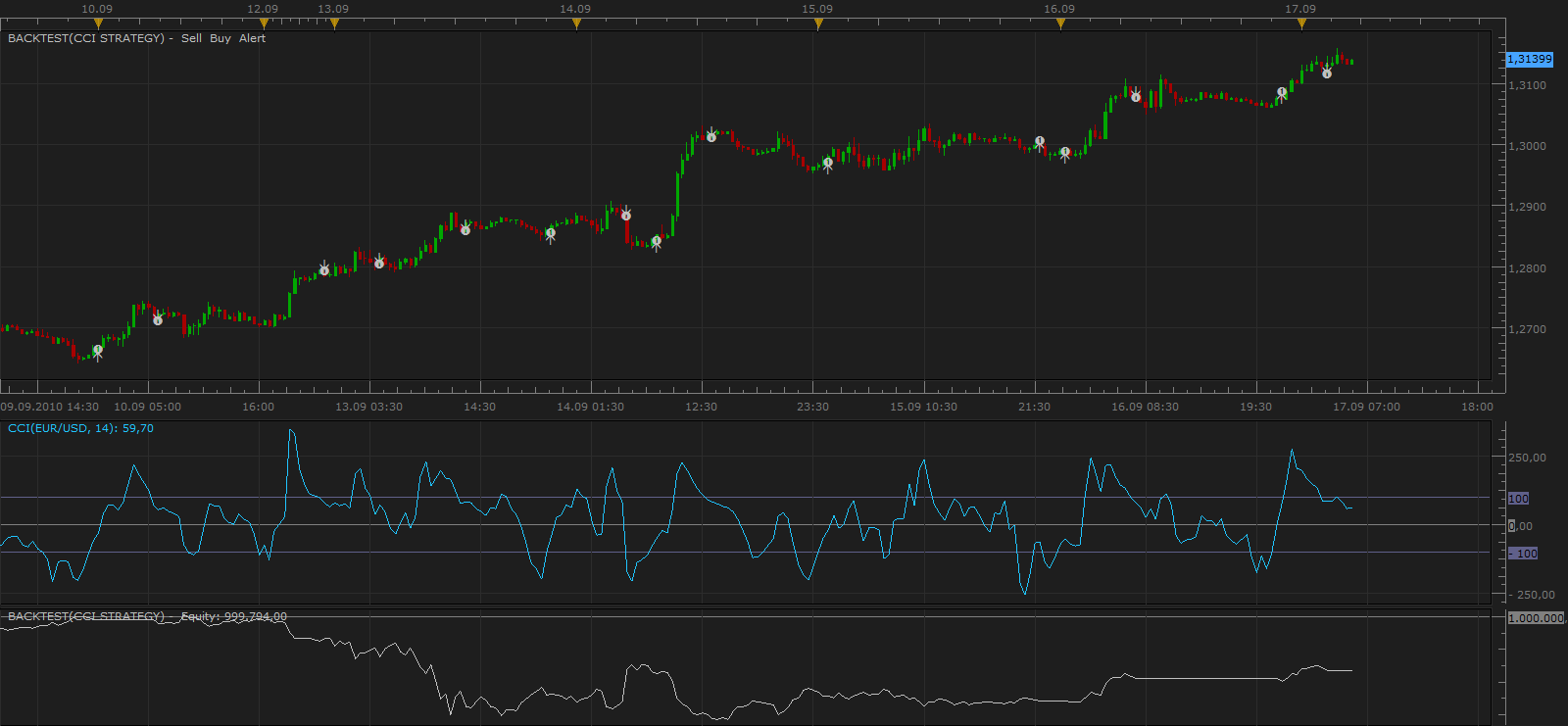
Task: Click the current price tag 1,31399
Action: point(1529,60)
